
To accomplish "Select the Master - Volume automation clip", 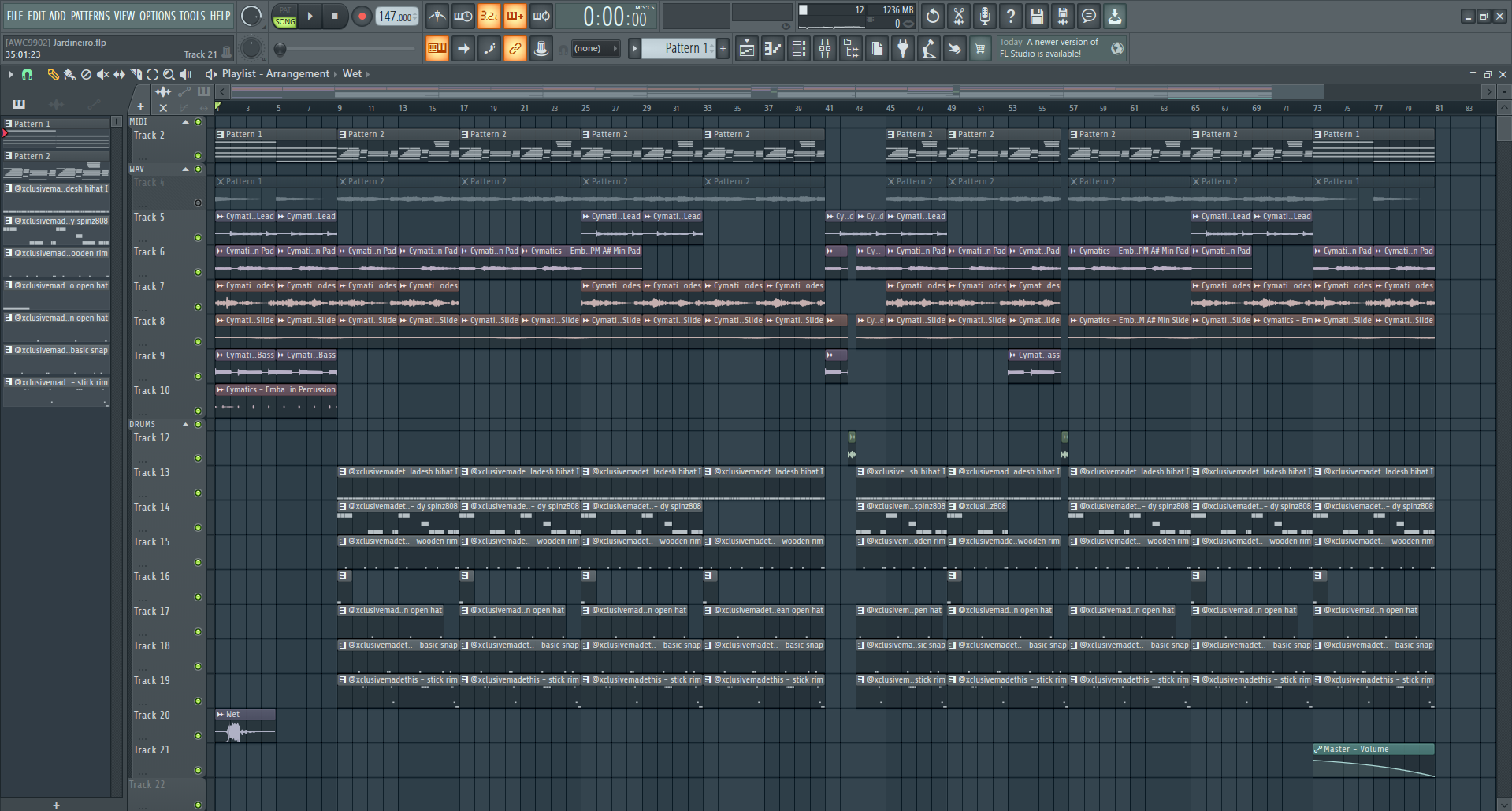I will tap(1373, 761).
